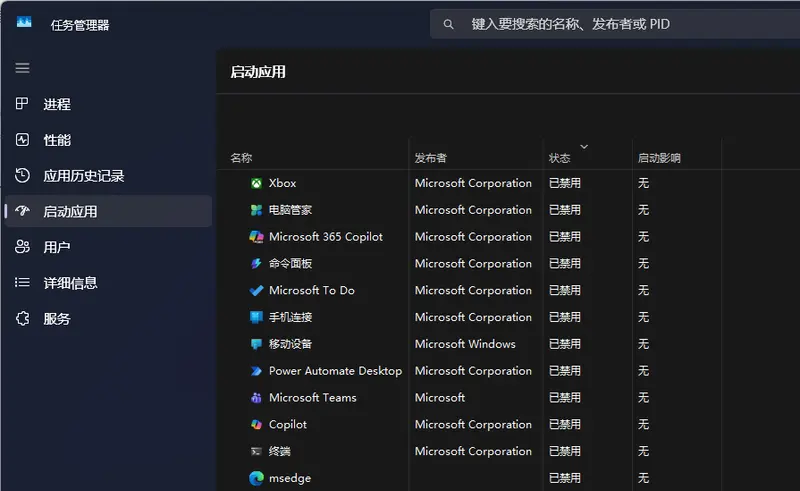Click the 进程 grid icon in sidebar

[x=22, y=104]
